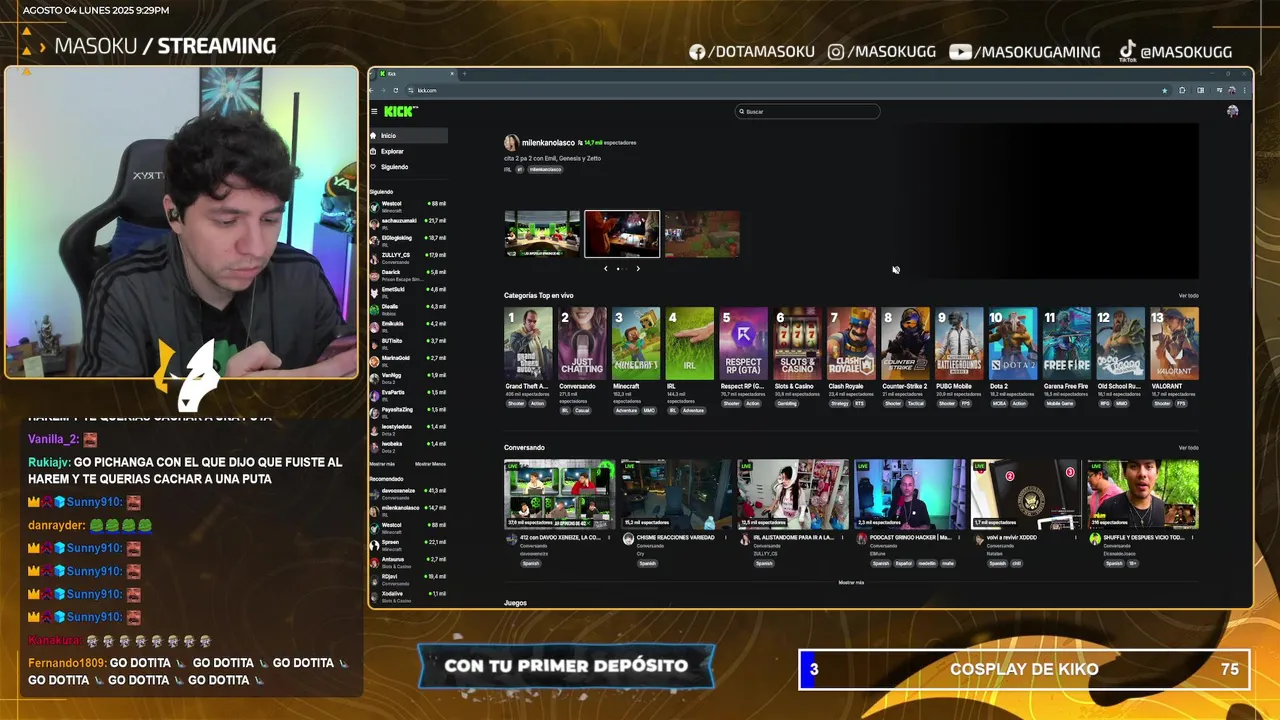Click the Shooter tag under Grand Theft Auto
1280x720 pixels.
[516, 403]
